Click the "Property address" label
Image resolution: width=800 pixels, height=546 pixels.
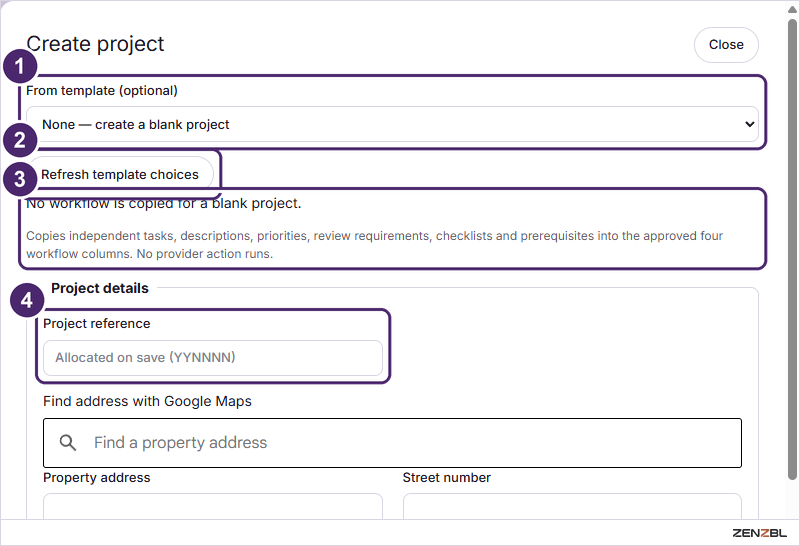tap(97, 478)
